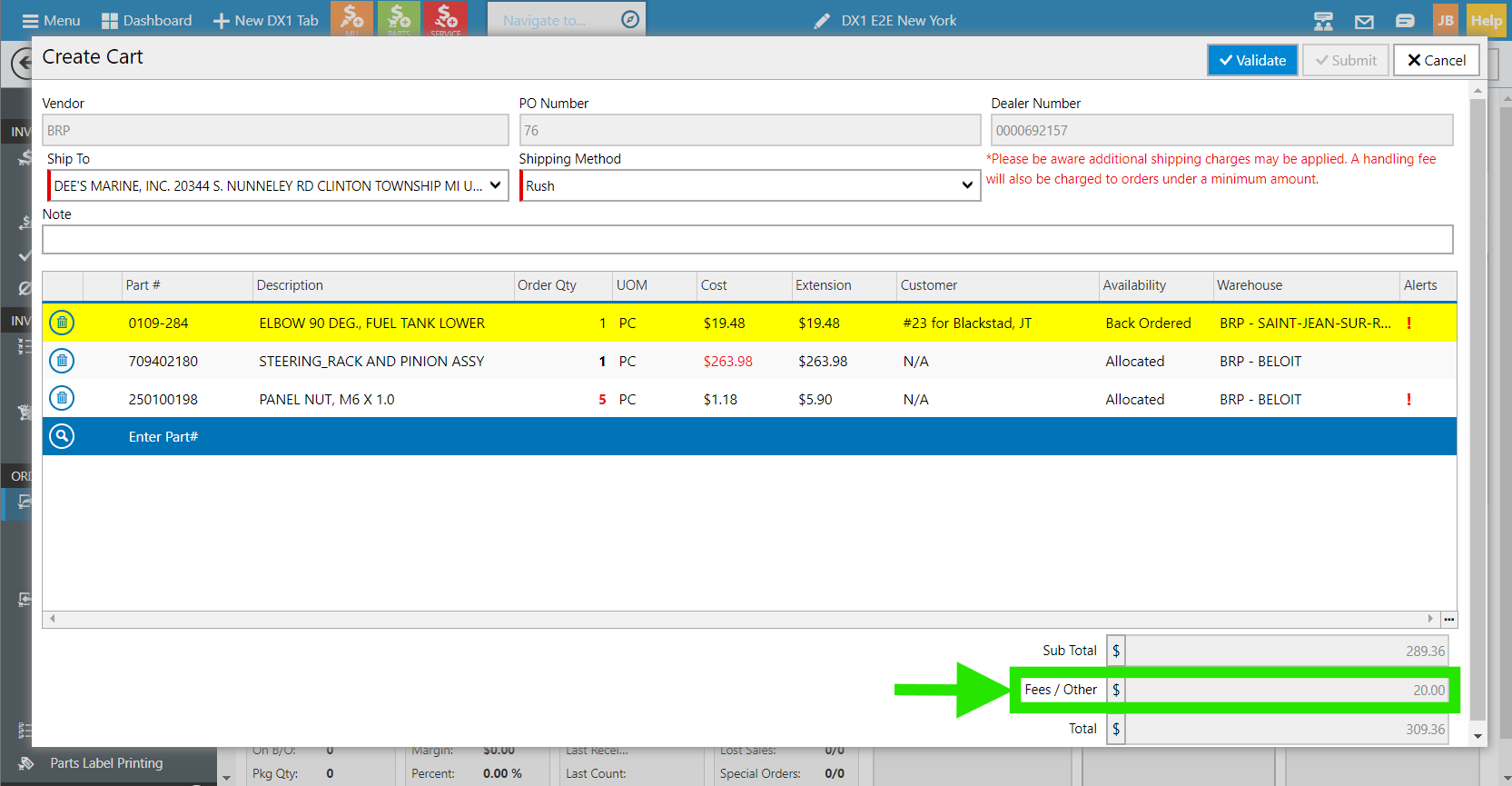Click the red Service quick sale icon
This screenshot has width=1512, height=786.
point(446,18)
